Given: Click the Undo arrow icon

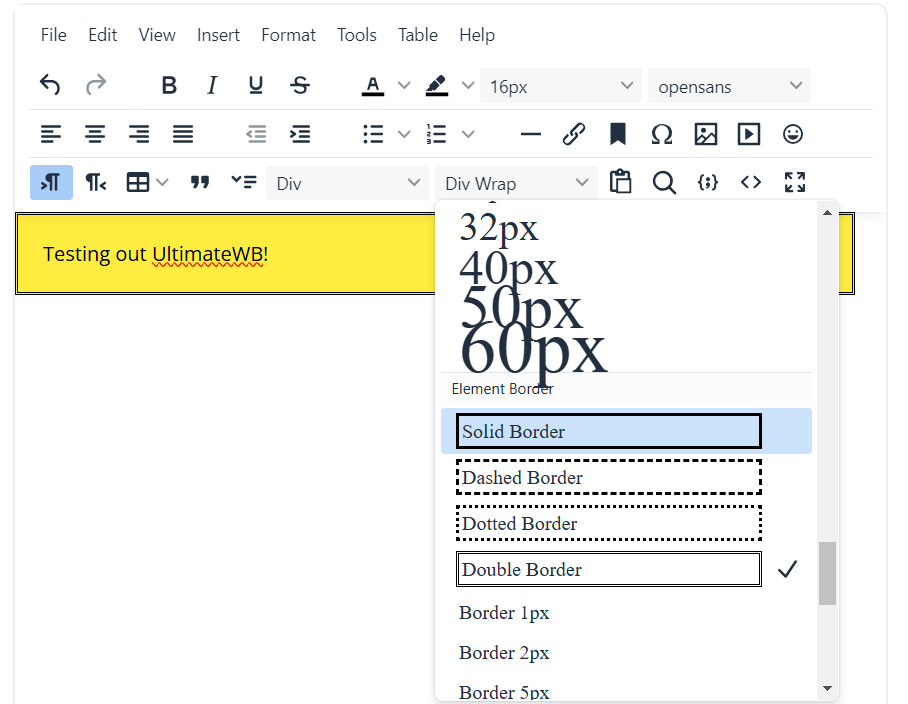Looking at the screenshot, I should tap(50, 86).
